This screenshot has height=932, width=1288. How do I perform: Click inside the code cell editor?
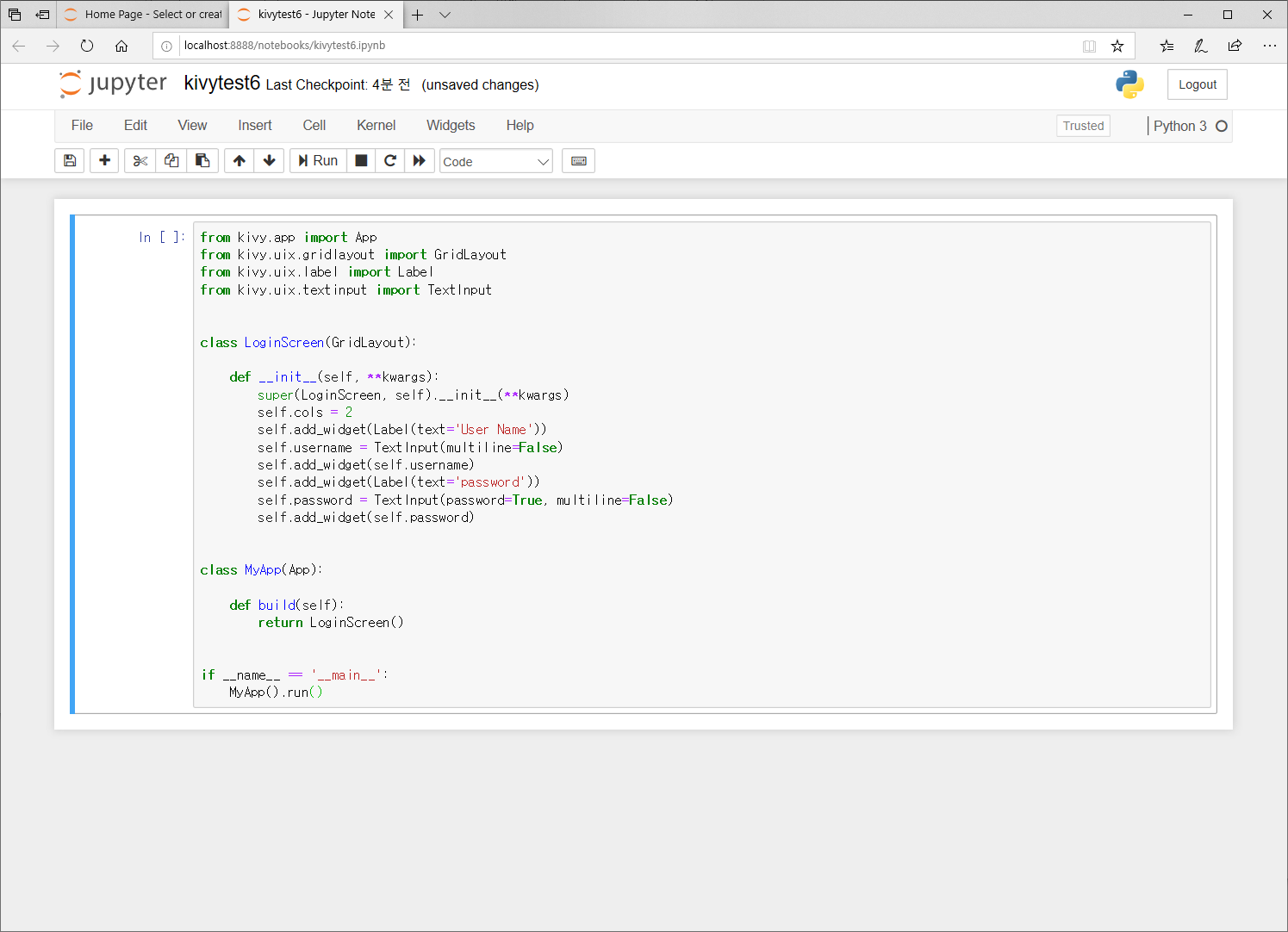701,464
